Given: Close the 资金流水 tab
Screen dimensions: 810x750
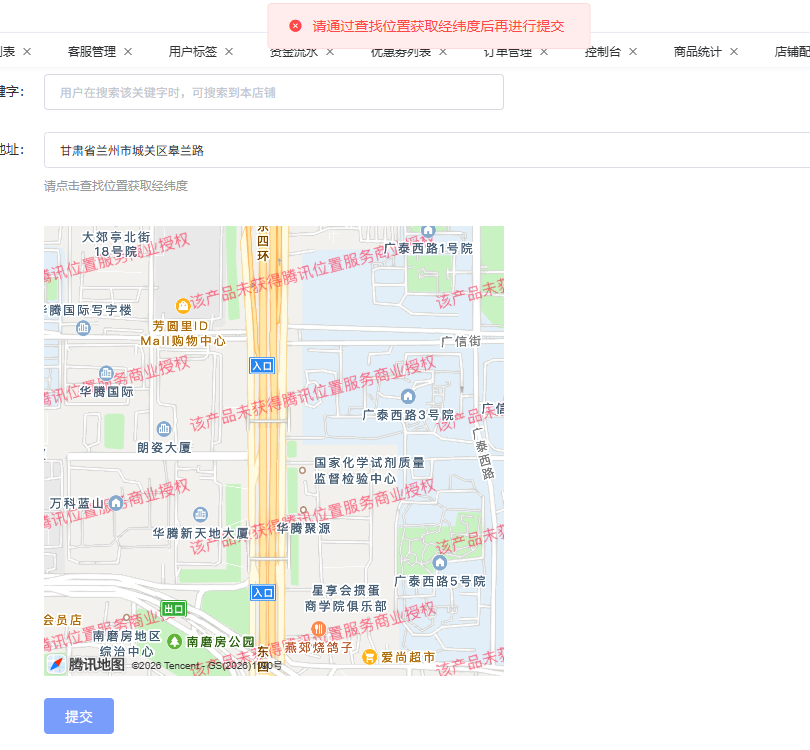Looking at the screenshot, I should click(330, 52).
